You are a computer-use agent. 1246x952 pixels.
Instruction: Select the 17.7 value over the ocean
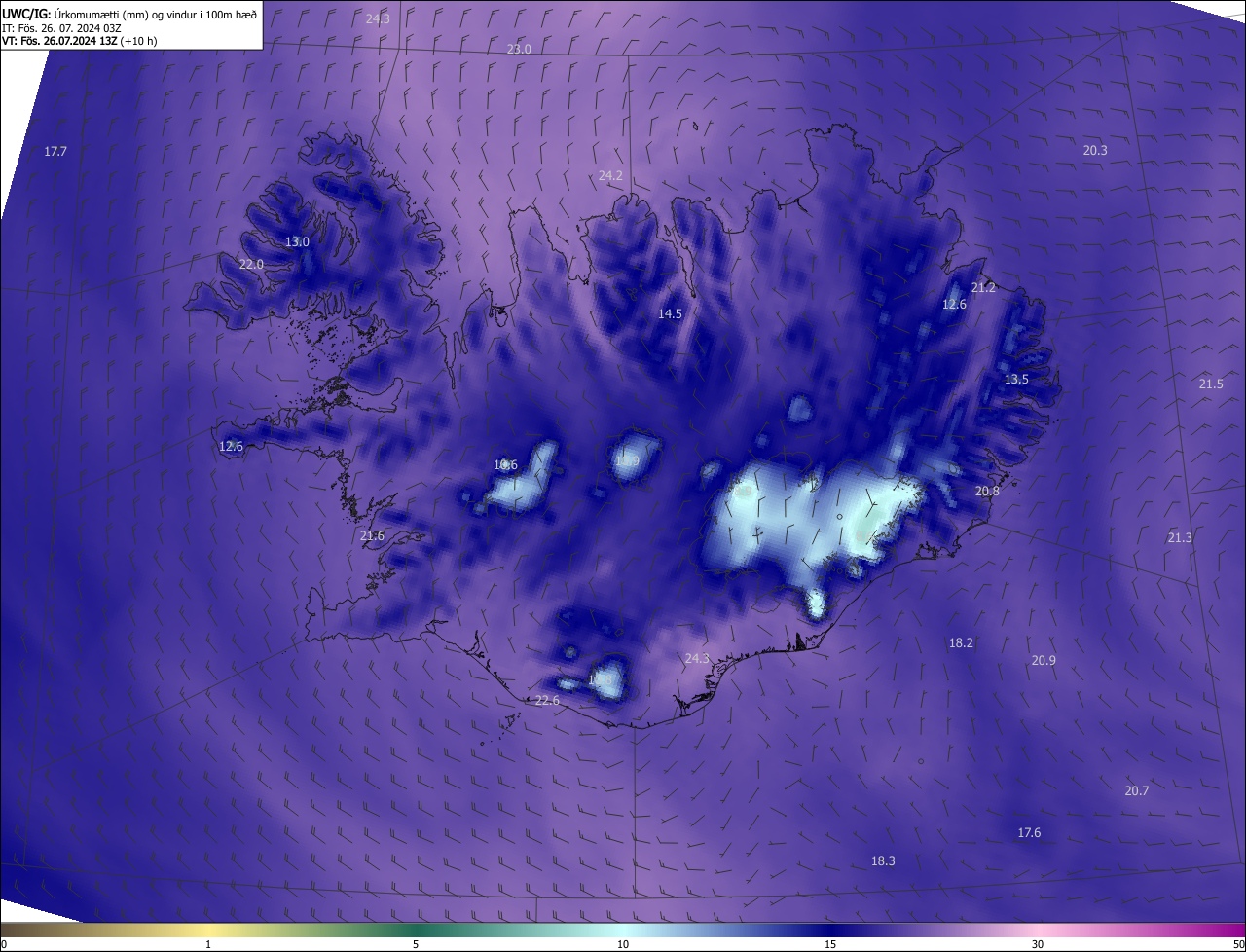click(55, 152)
